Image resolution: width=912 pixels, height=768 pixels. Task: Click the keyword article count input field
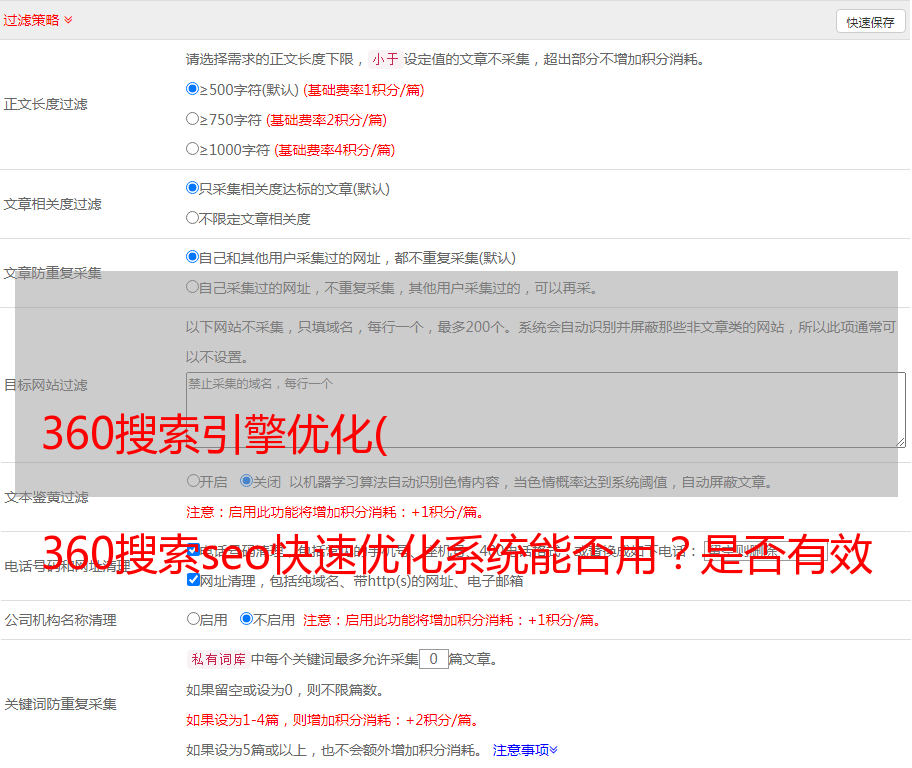(434, 659)
